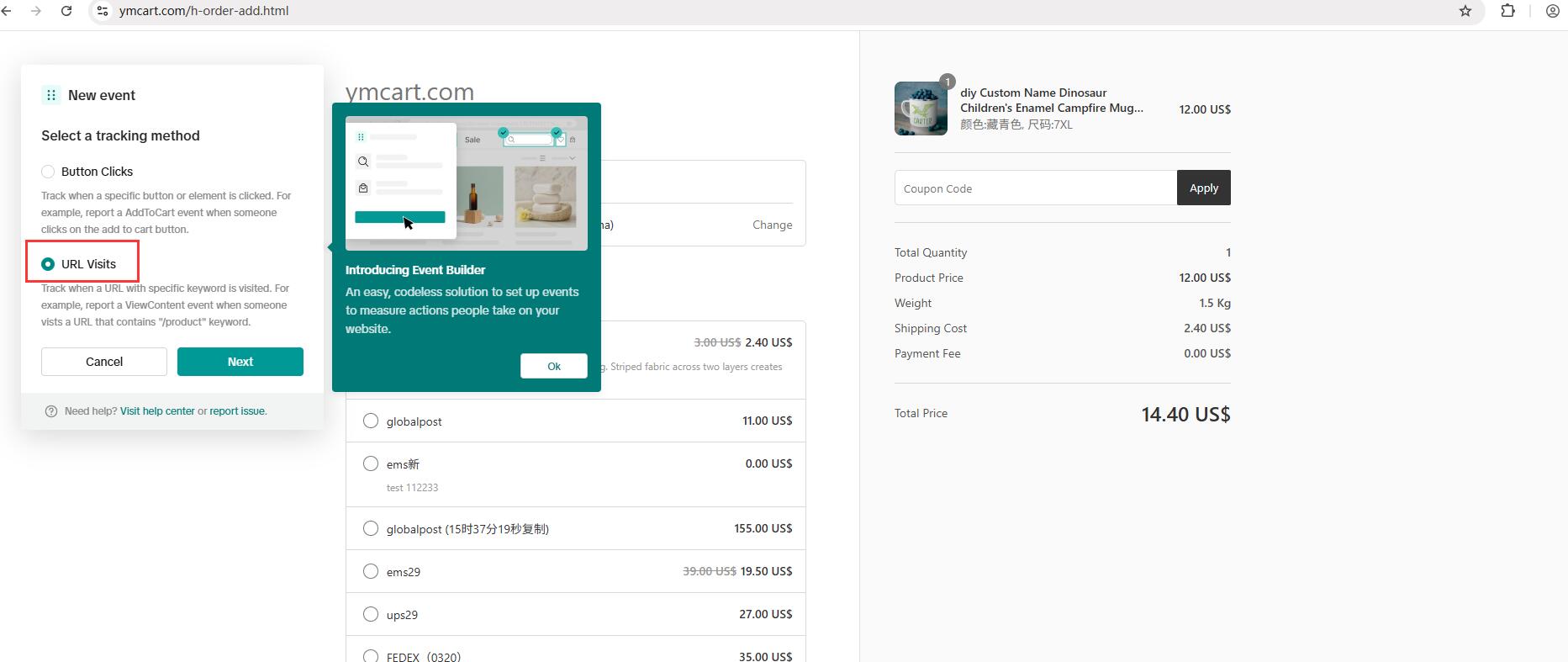
Task: Click Cancel in New event panel
Action: coord(104,362)
